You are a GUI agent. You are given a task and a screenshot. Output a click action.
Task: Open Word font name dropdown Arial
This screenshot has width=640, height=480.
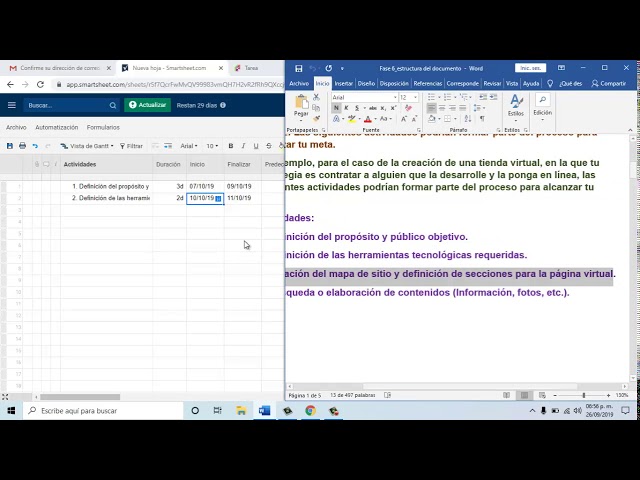pos(395,98)
